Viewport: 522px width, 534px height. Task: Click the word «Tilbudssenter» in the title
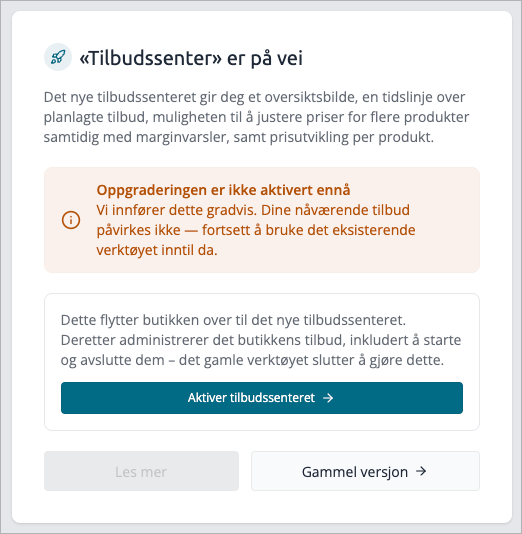[151, 58]
